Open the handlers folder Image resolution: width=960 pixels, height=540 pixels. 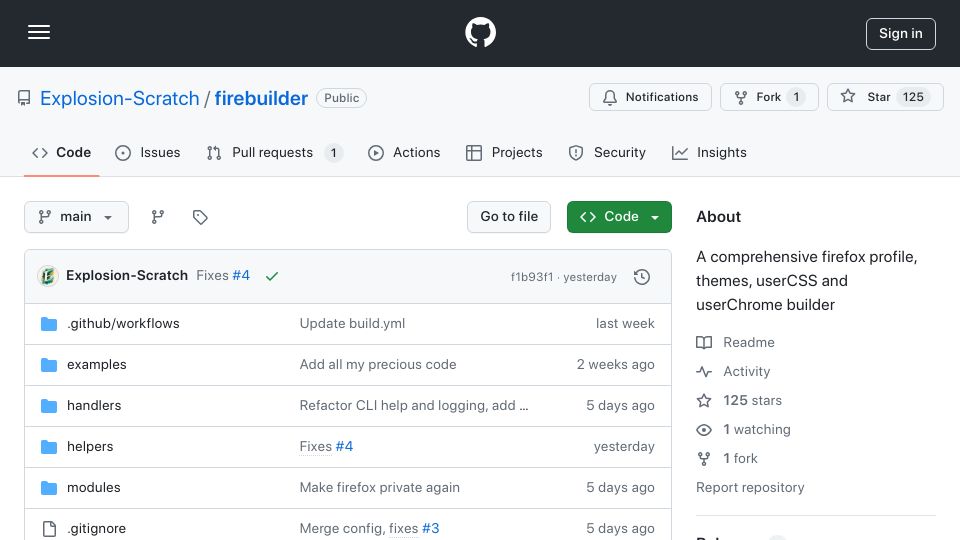[94, 405]
